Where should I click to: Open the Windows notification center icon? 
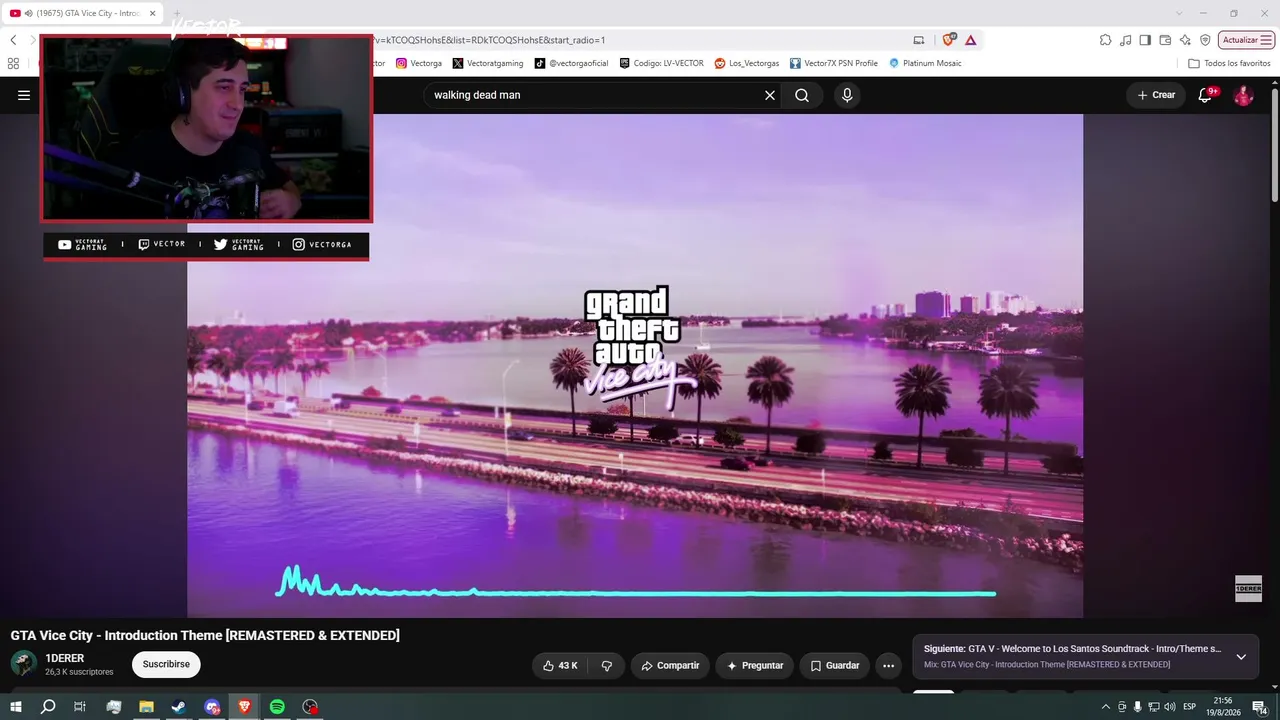point(1259,706)
